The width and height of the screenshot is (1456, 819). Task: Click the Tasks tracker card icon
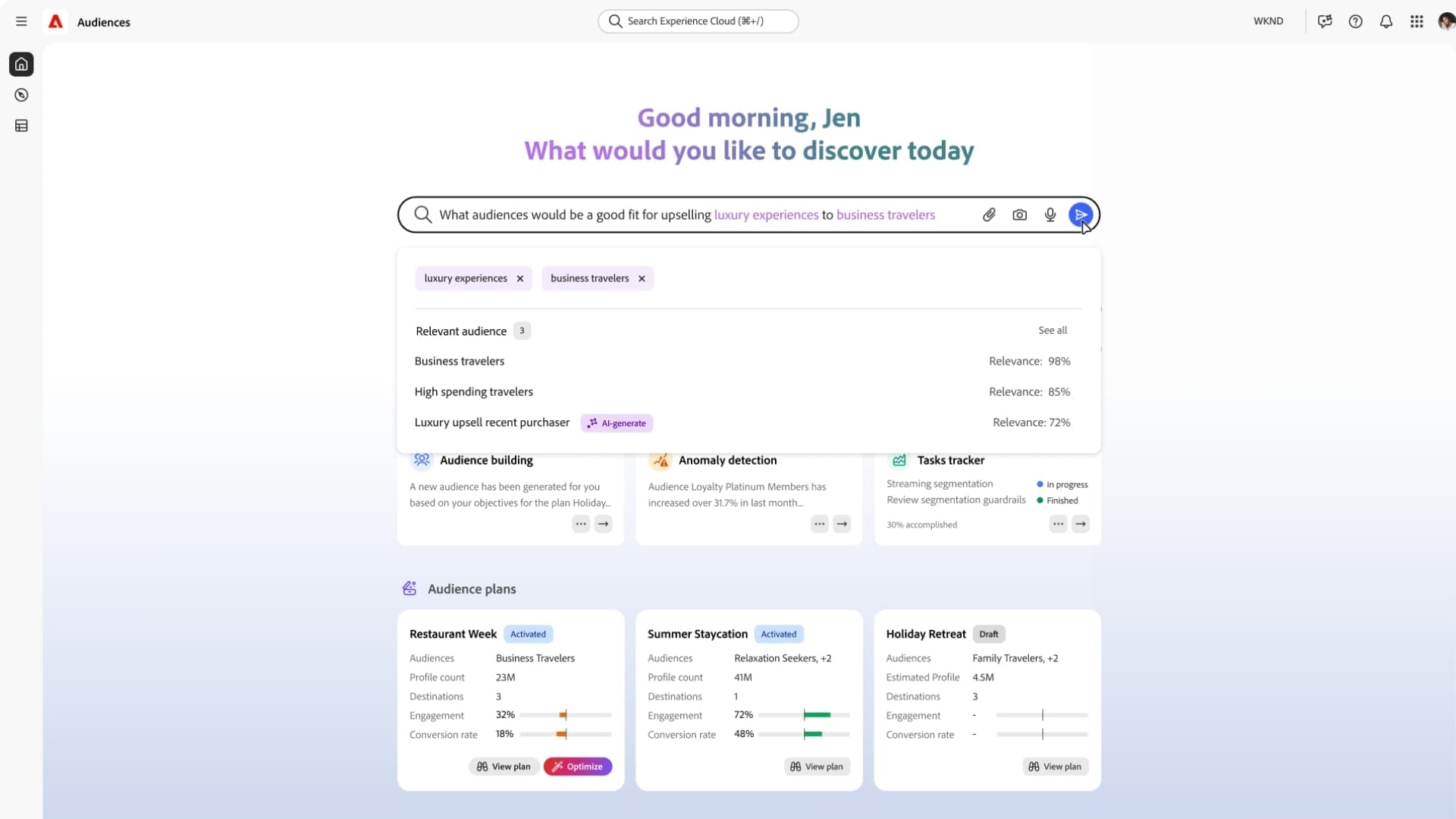[x=899, y=460]
